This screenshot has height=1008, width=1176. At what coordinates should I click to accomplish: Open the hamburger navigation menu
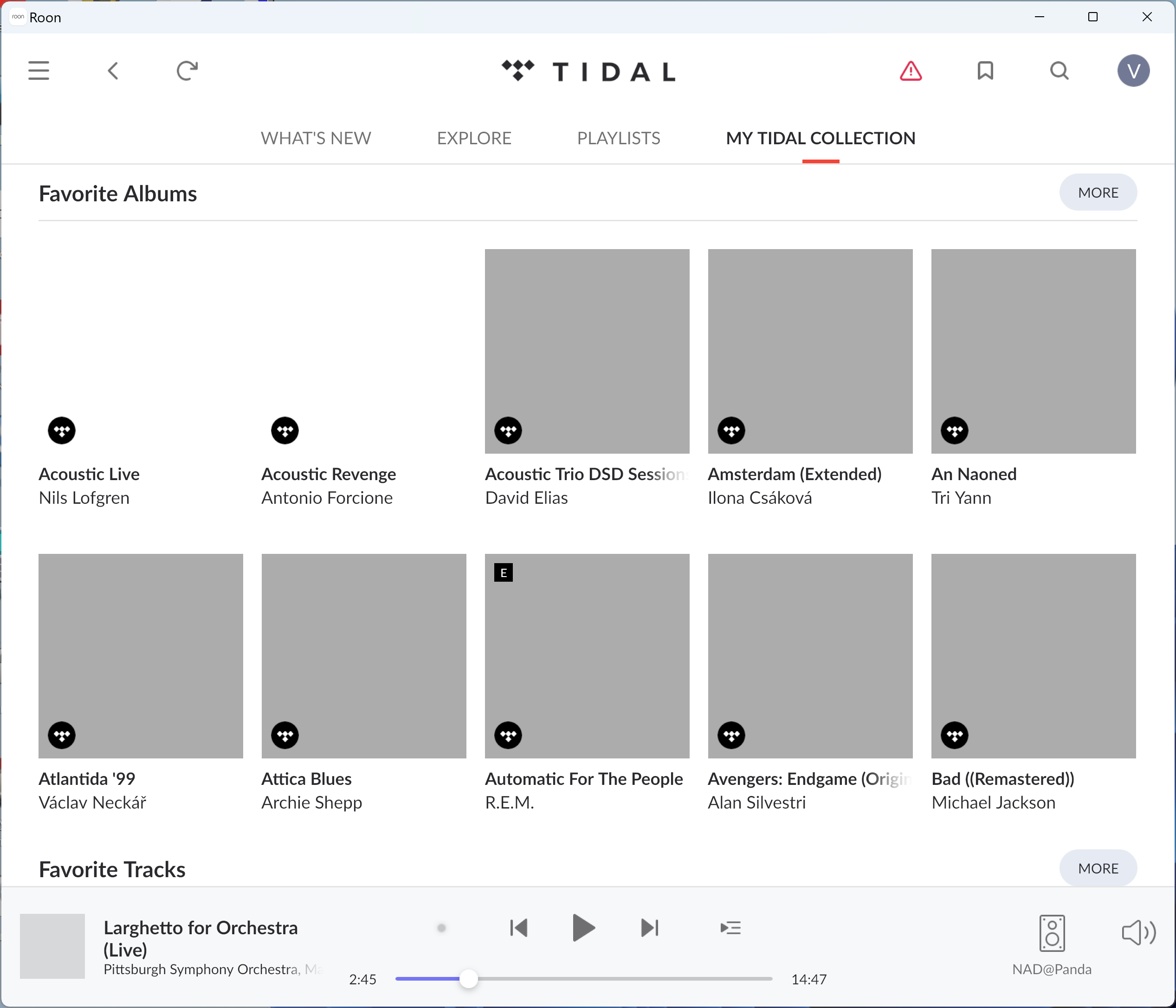click(39, 71)
